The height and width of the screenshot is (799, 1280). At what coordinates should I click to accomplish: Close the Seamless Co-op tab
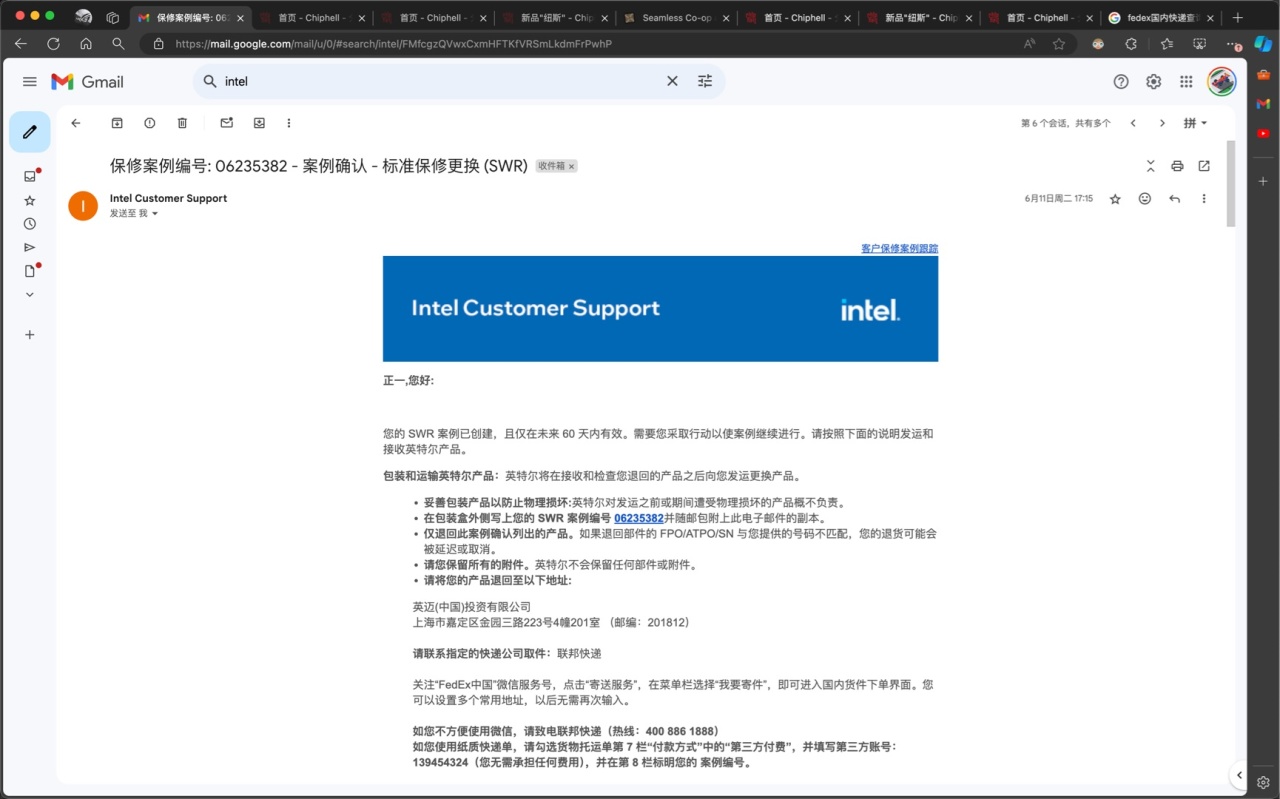click(x=725, y=18)
